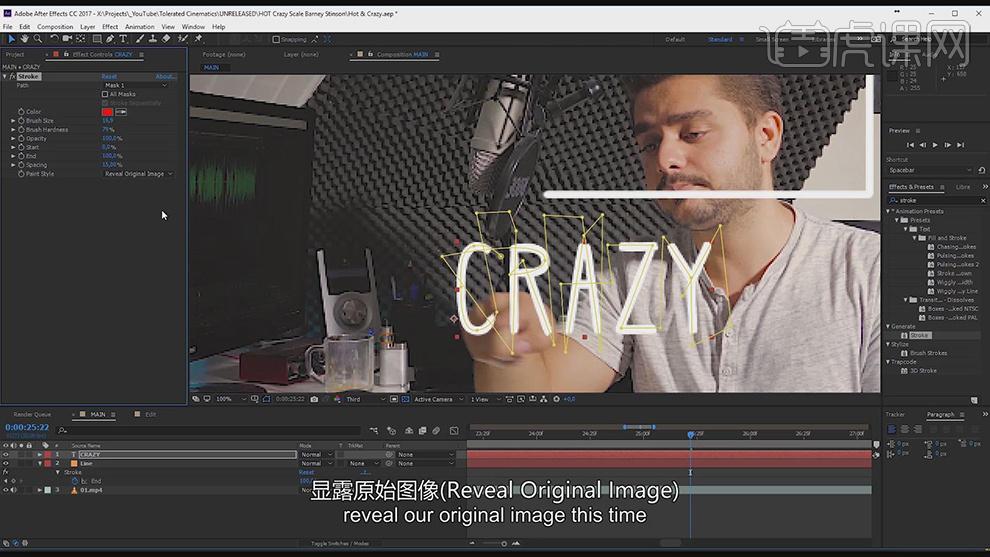This screenshot has width=990, height=557.
Task: Click the Toggle Switches / Modes button
Action: (340, 543)
